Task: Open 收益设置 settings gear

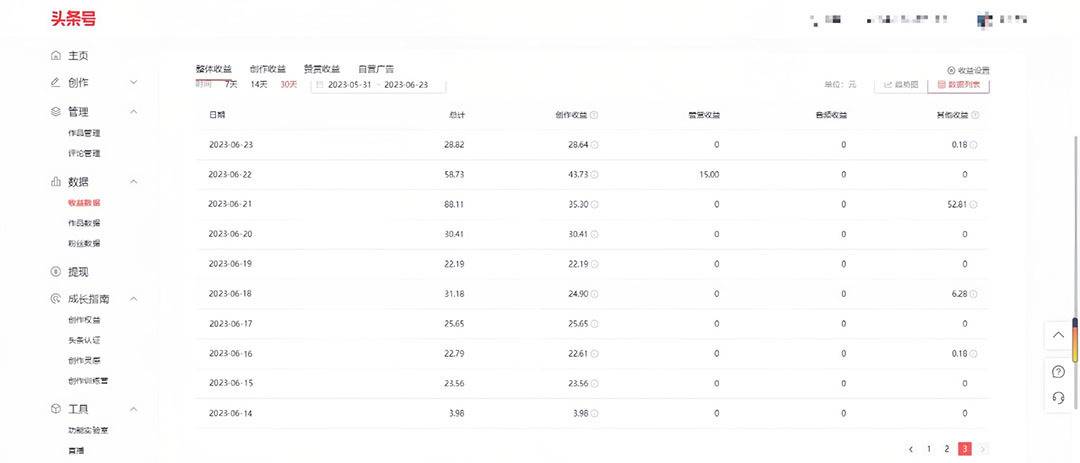Action: point(967,70)
